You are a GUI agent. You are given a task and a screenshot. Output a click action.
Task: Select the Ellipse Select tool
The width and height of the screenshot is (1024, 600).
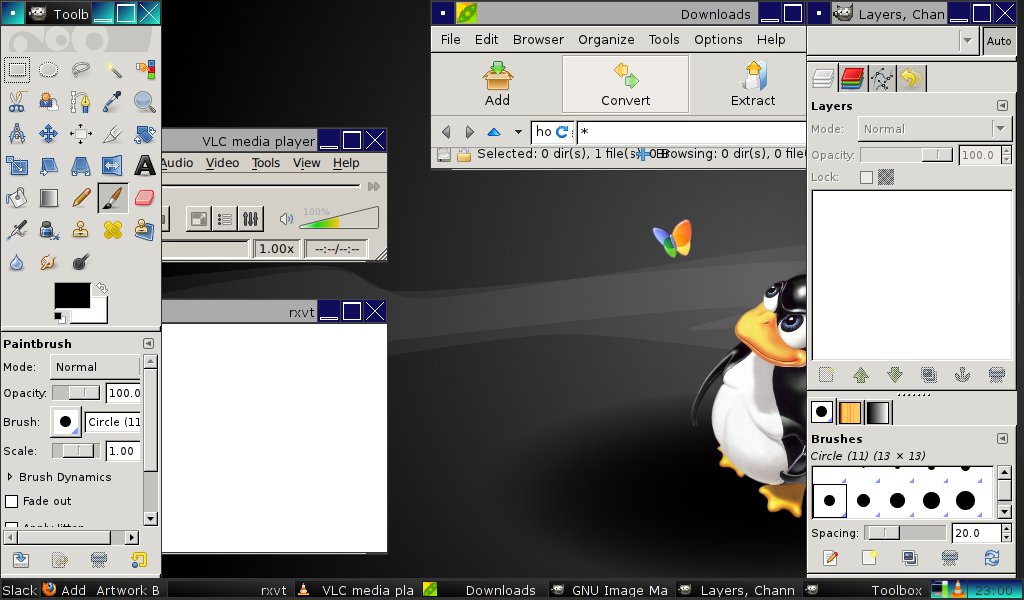coord(48,69)
